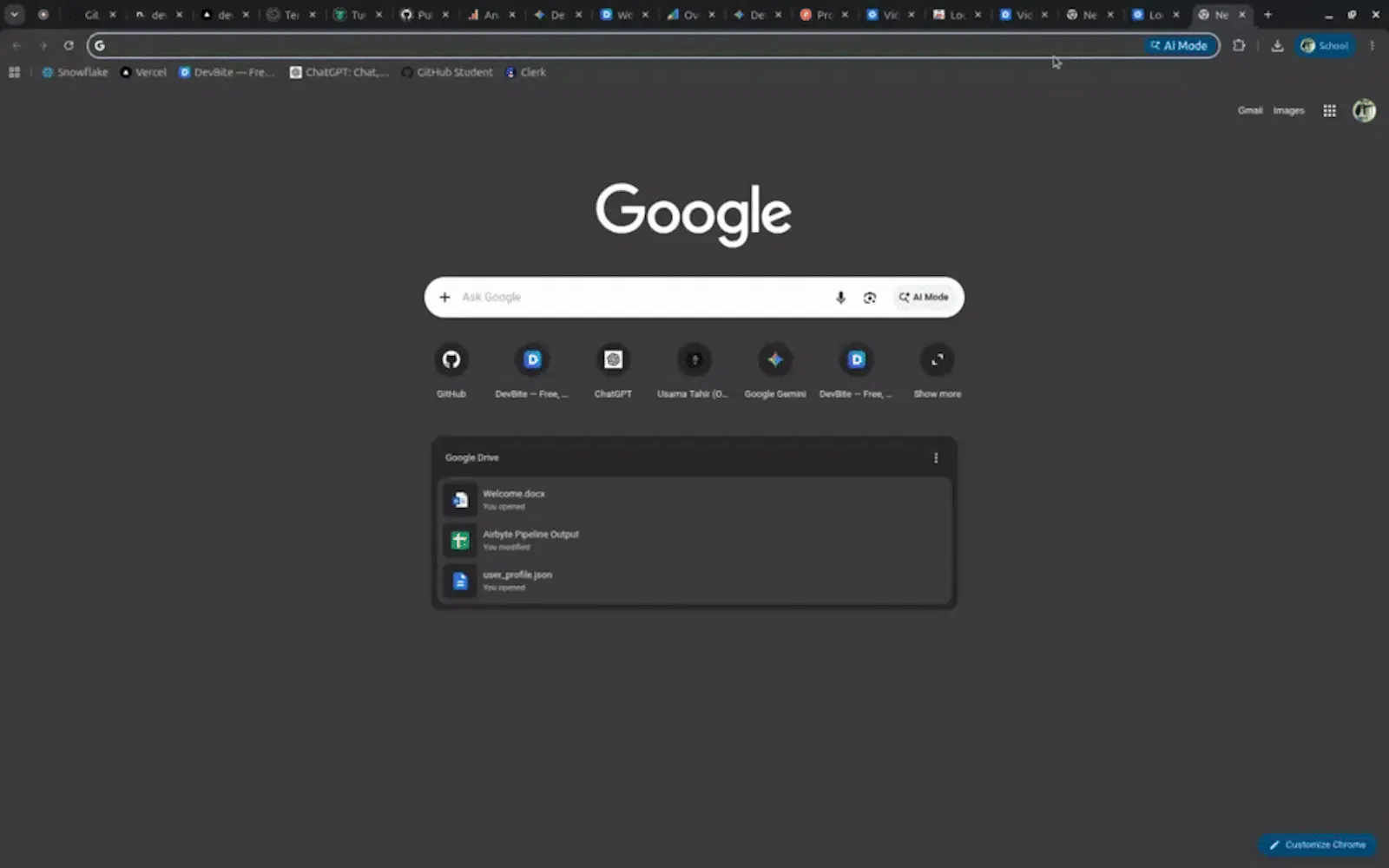The image size is (1389, 868).
Task: Open user_profile.json from Google Drive
Action: point(694,581)
